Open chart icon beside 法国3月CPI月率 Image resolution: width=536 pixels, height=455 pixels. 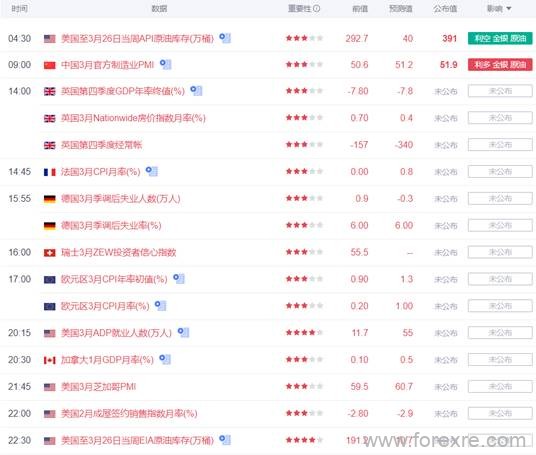152,171
